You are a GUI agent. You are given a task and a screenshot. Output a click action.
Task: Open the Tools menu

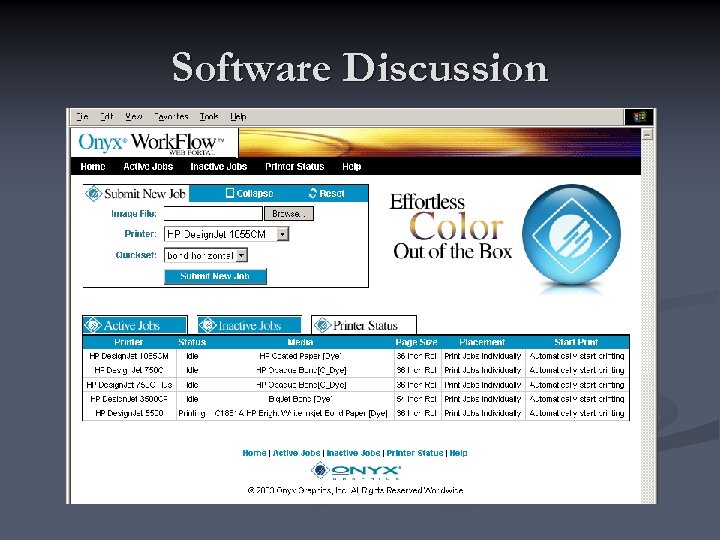209,117
